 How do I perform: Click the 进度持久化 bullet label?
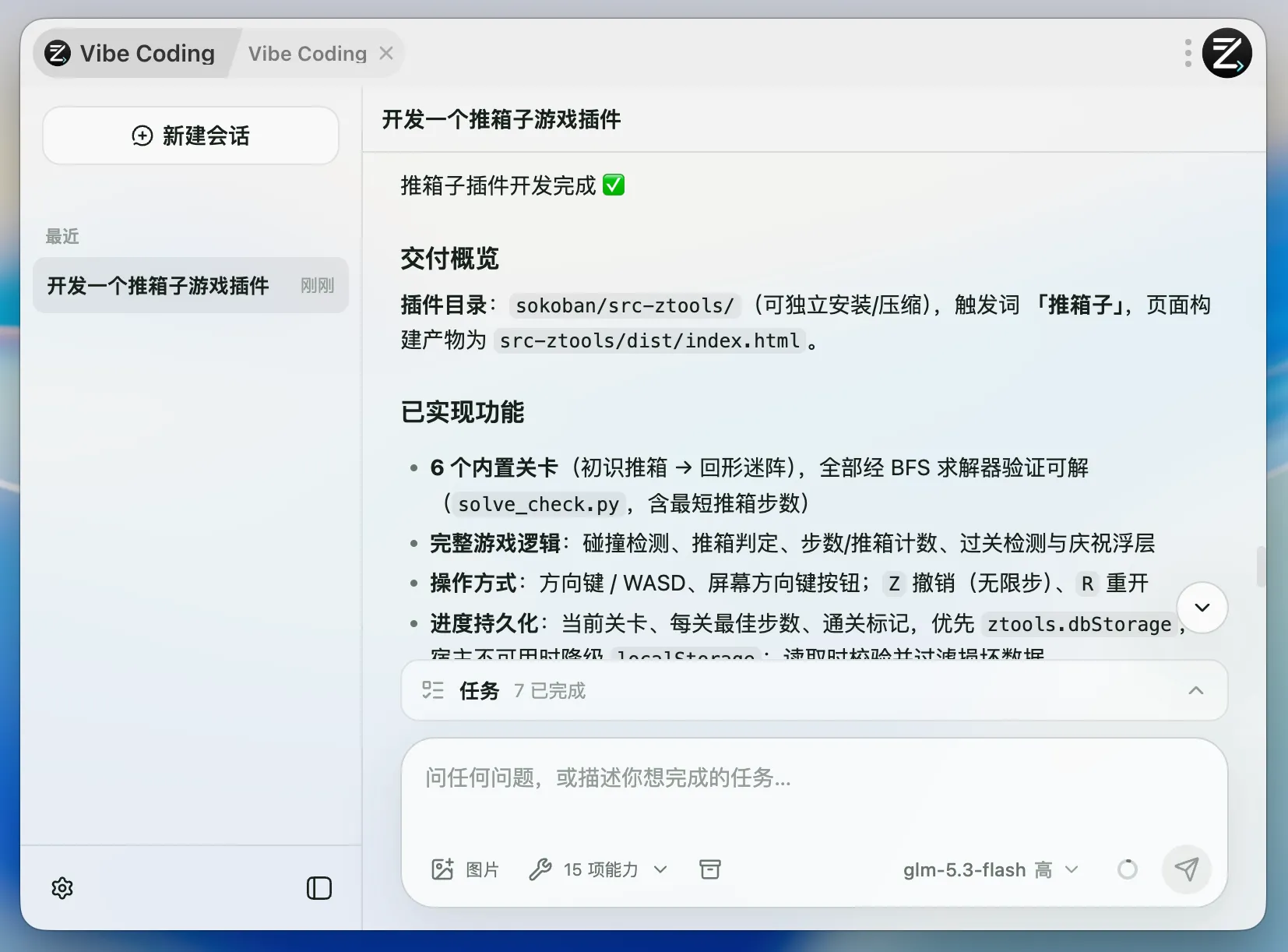484,623
